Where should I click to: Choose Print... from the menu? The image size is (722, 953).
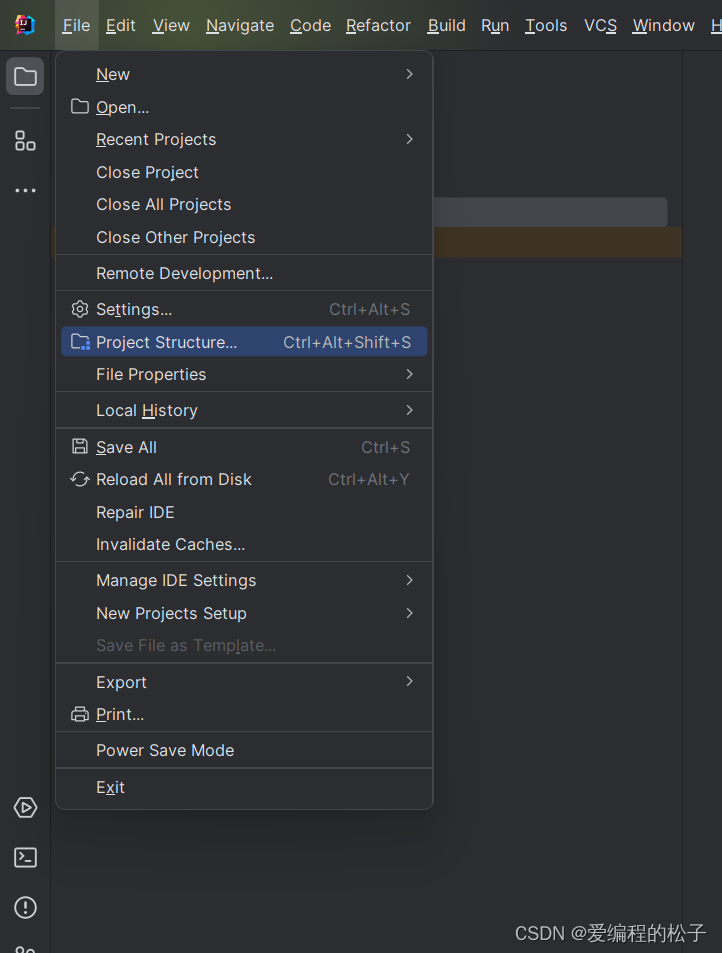pyautogui.click(x=244, y=714)
